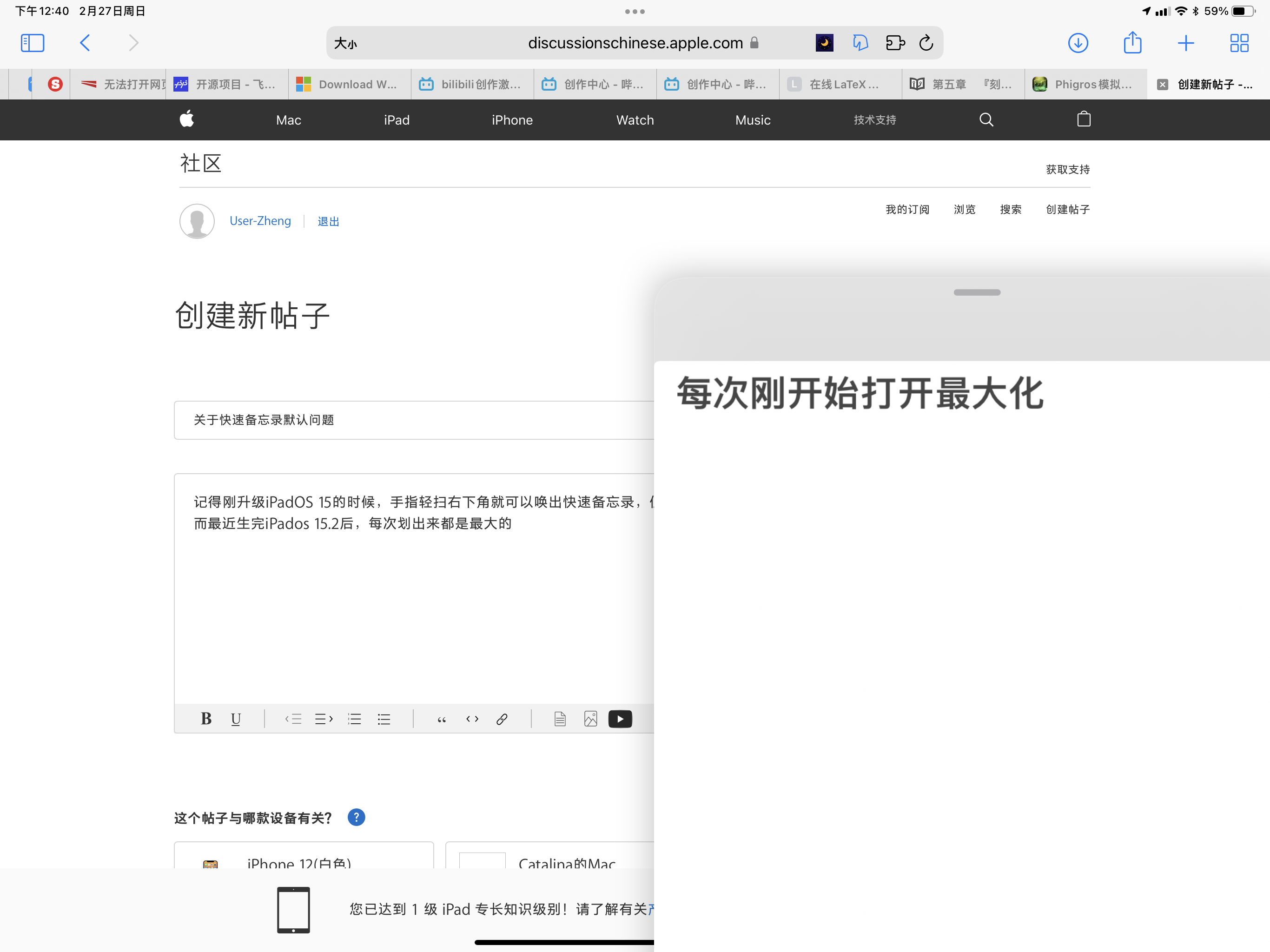
Task: Toggle bold formatting in editor toolbar
Action: point(206,719)
